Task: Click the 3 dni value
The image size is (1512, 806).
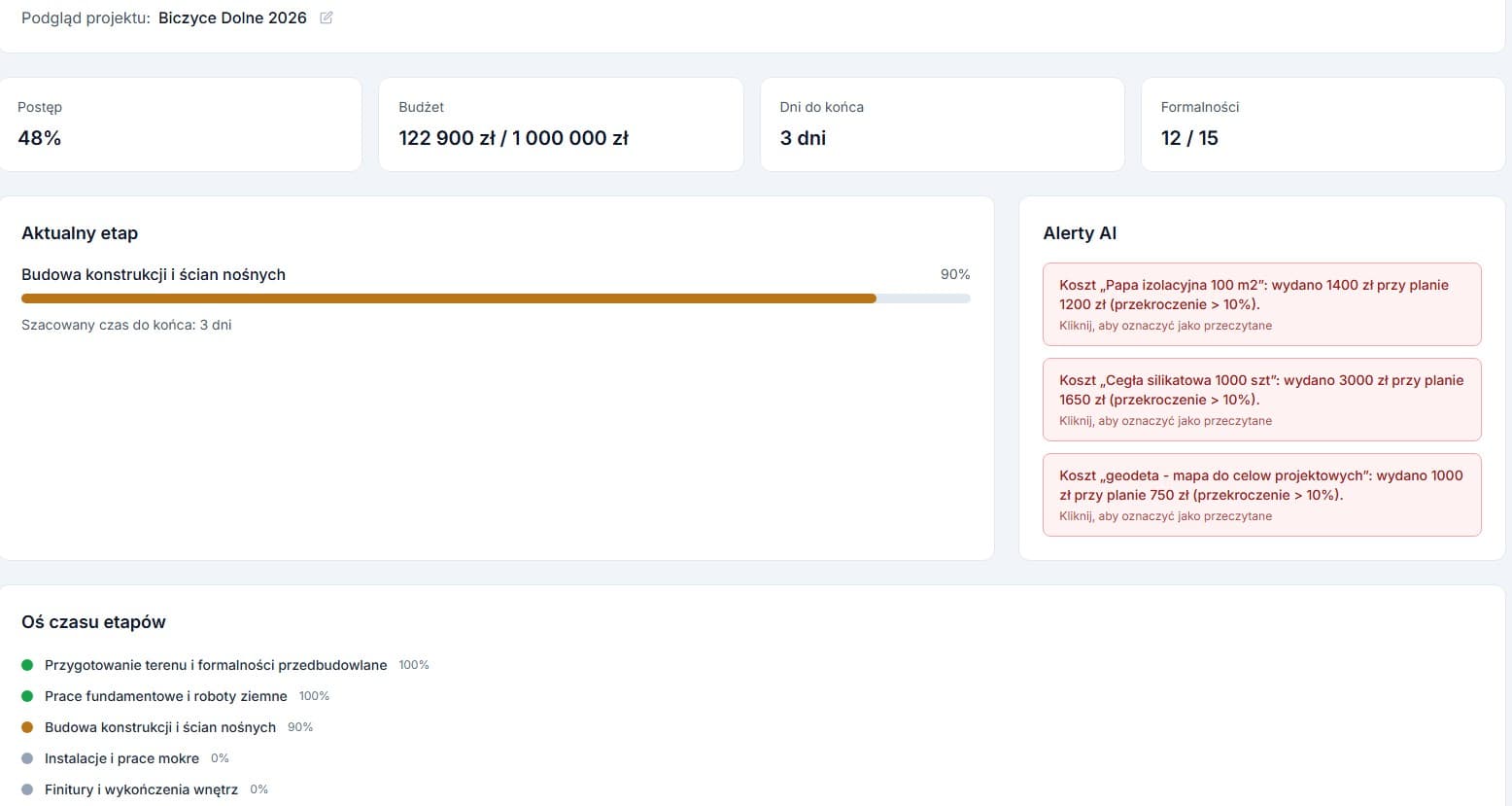Action: point(803,138)
